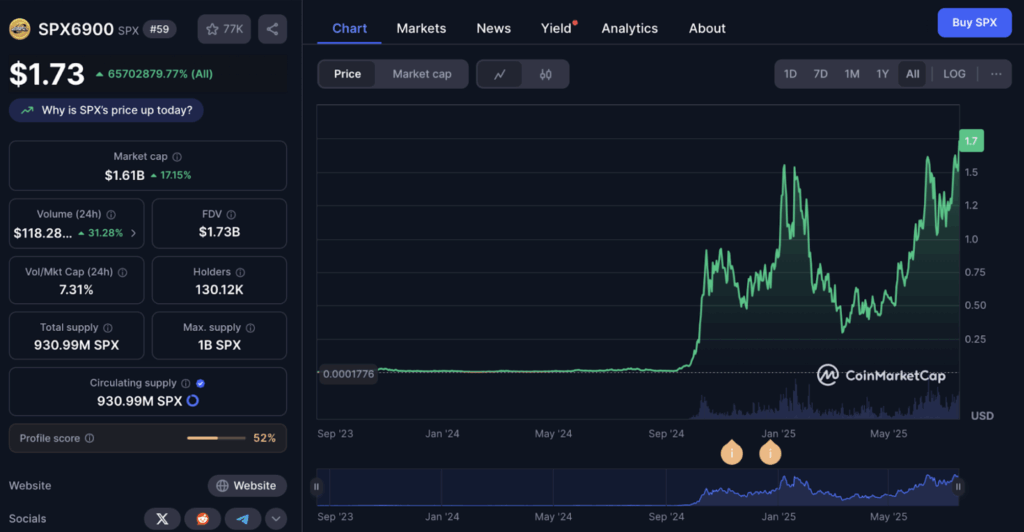Star SPX6900 to add to watchlist

click(224, 29)
